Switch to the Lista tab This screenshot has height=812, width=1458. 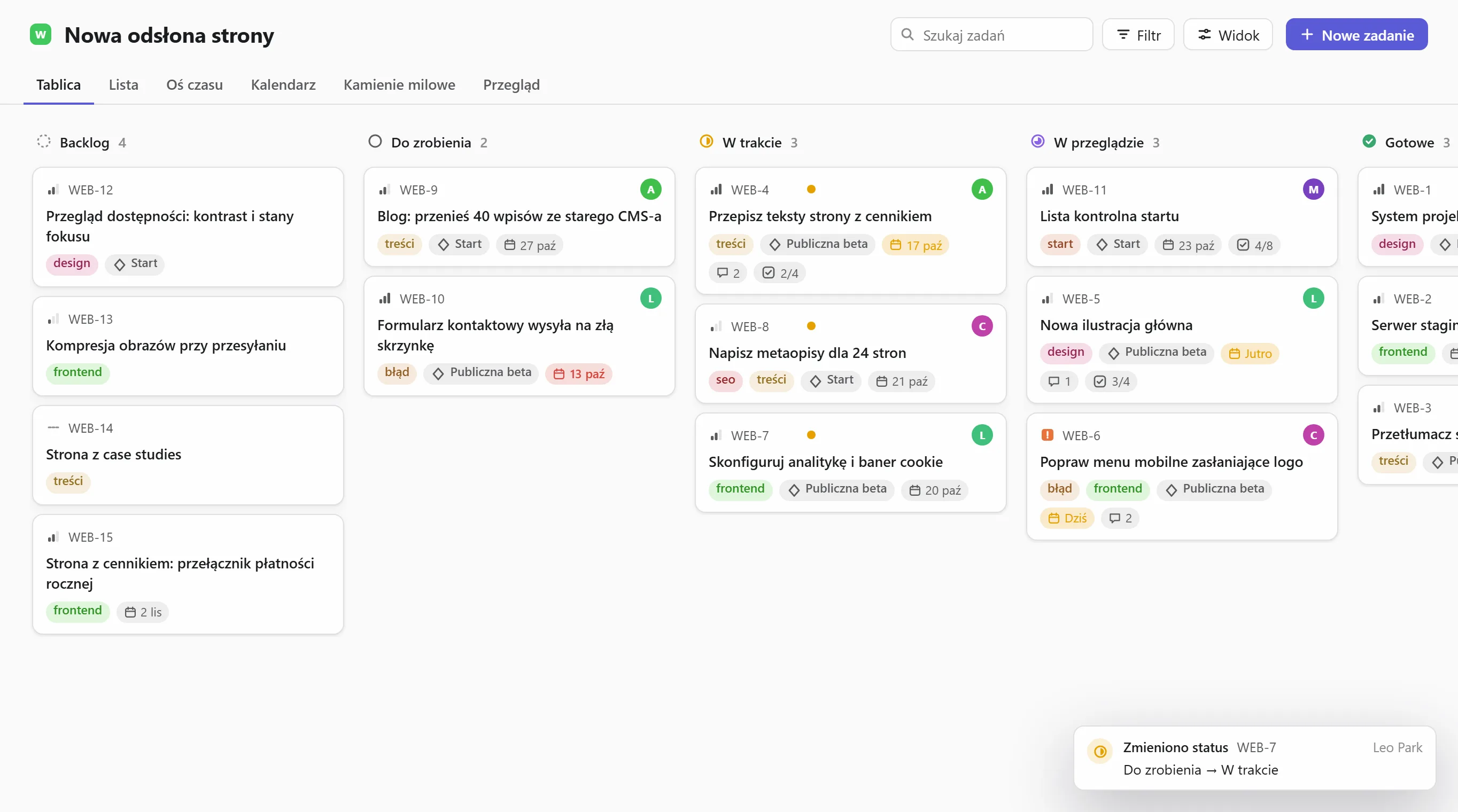[x=123, y=85]
